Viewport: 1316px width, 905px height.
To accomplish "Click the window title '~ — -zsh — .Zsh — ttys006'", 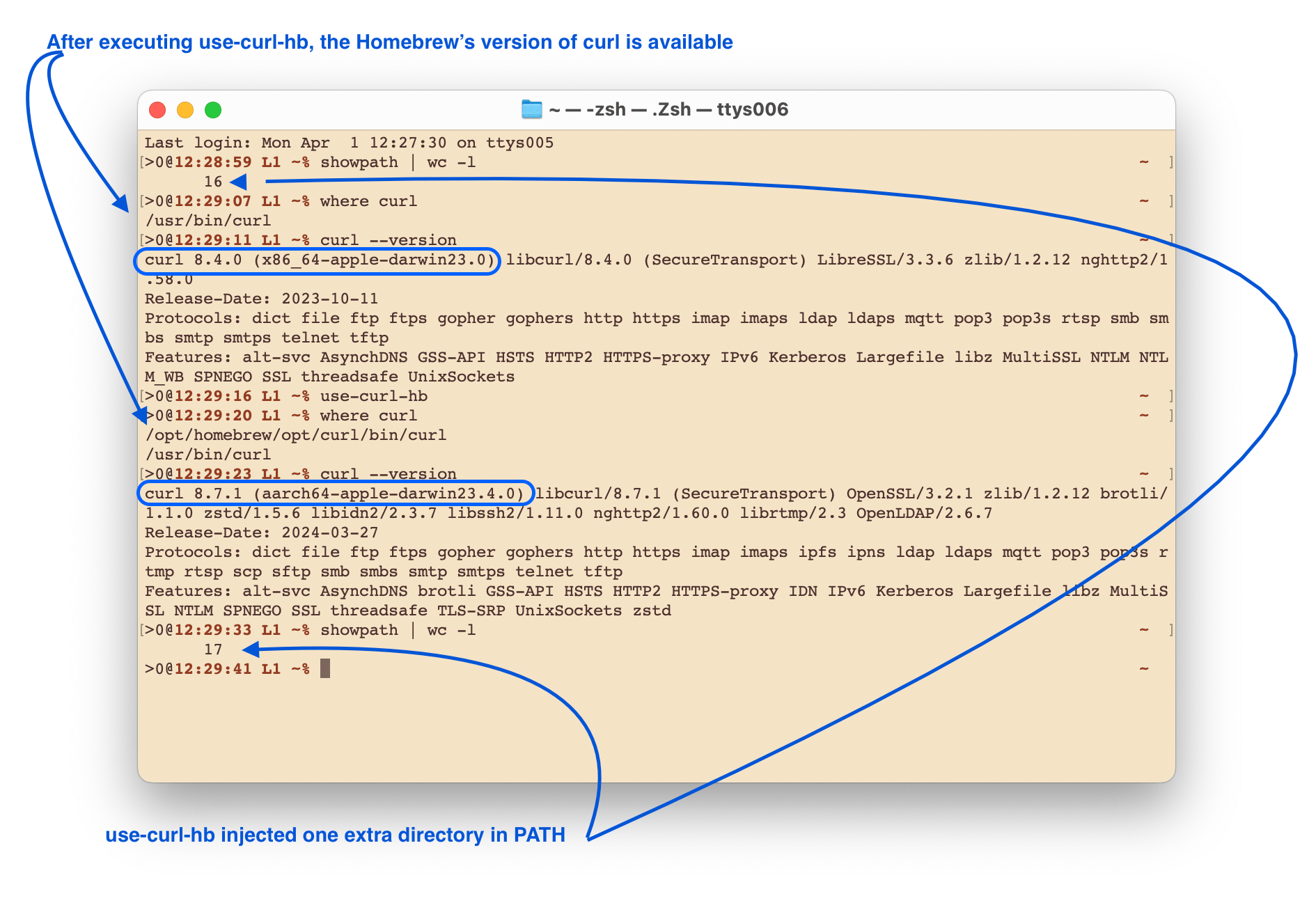I will coord(668,109).
